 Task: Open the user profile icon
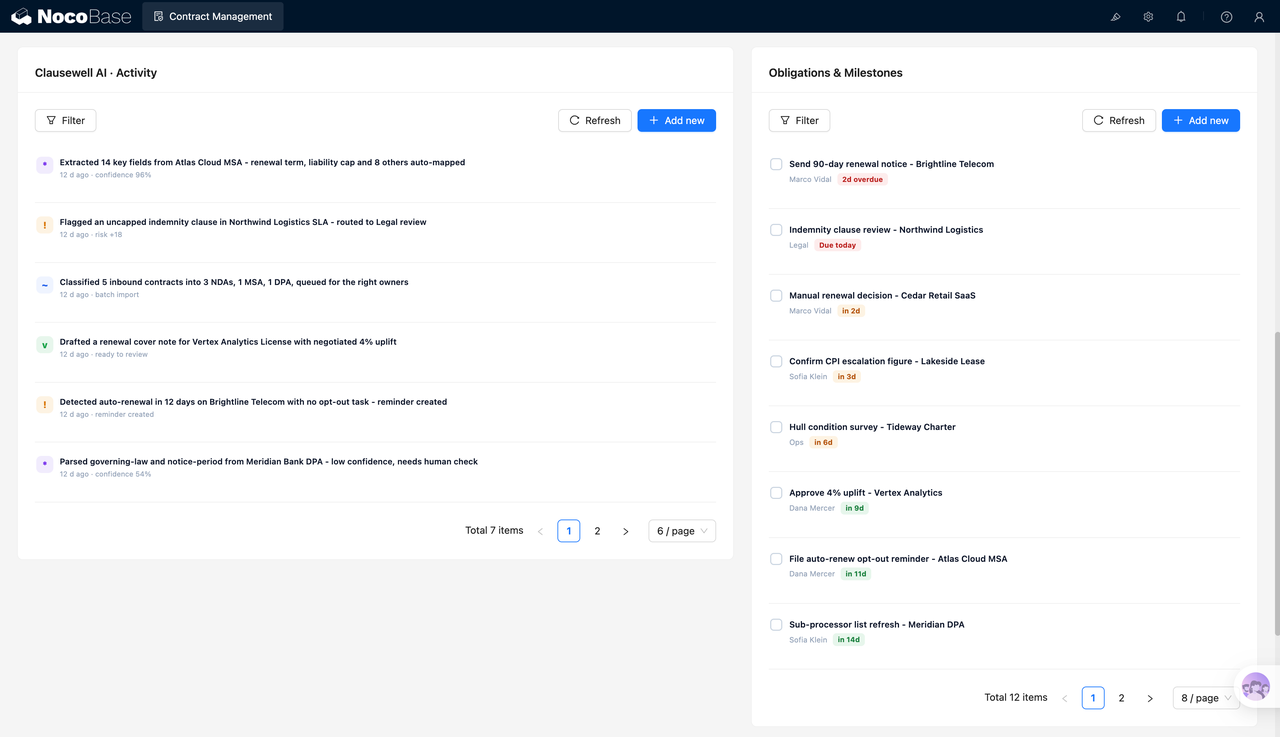pyautogui.click(x=1259, y=17)
